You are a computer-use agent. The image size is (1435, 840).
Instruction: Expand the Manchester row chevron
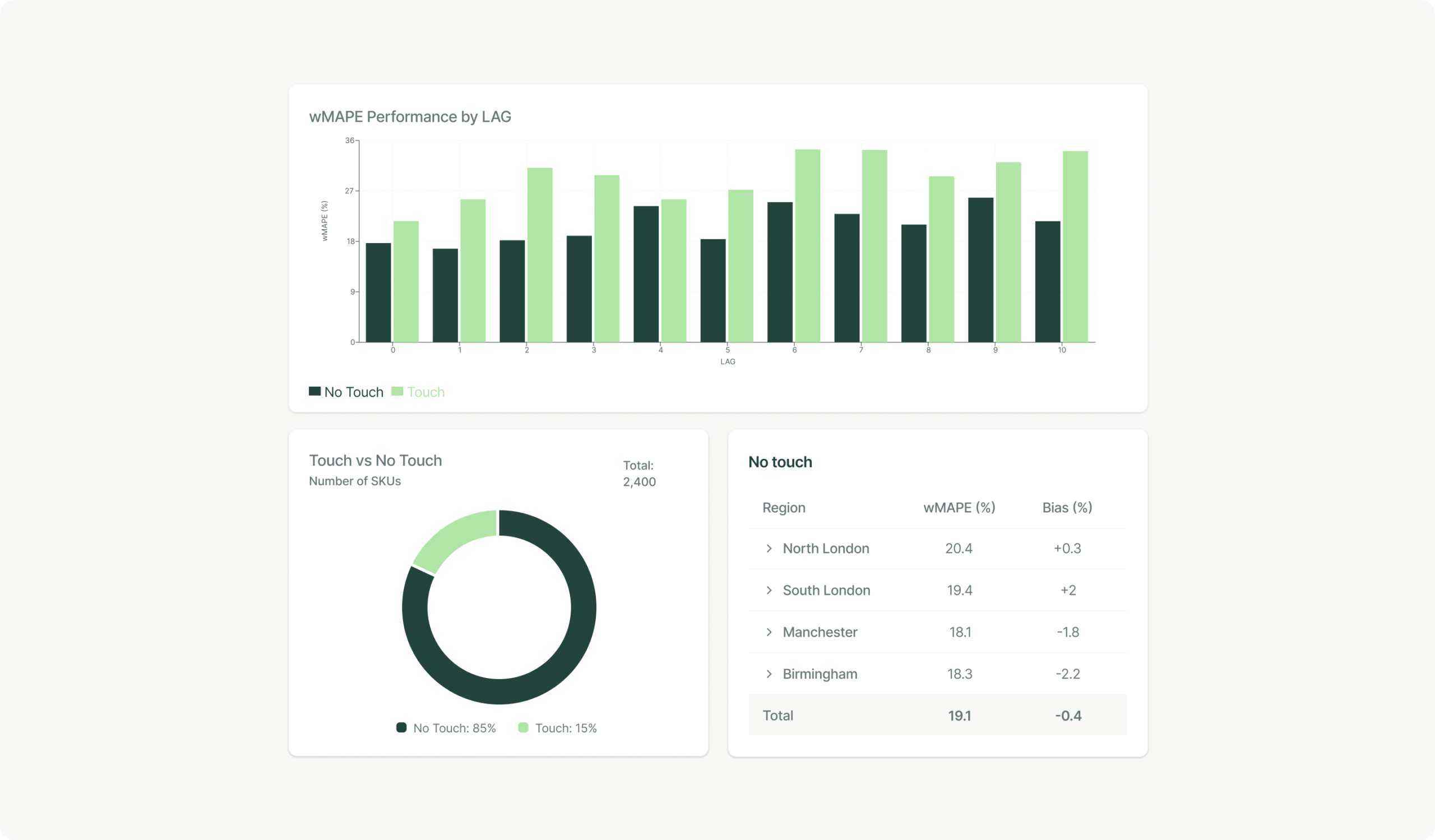coord(769,632)
